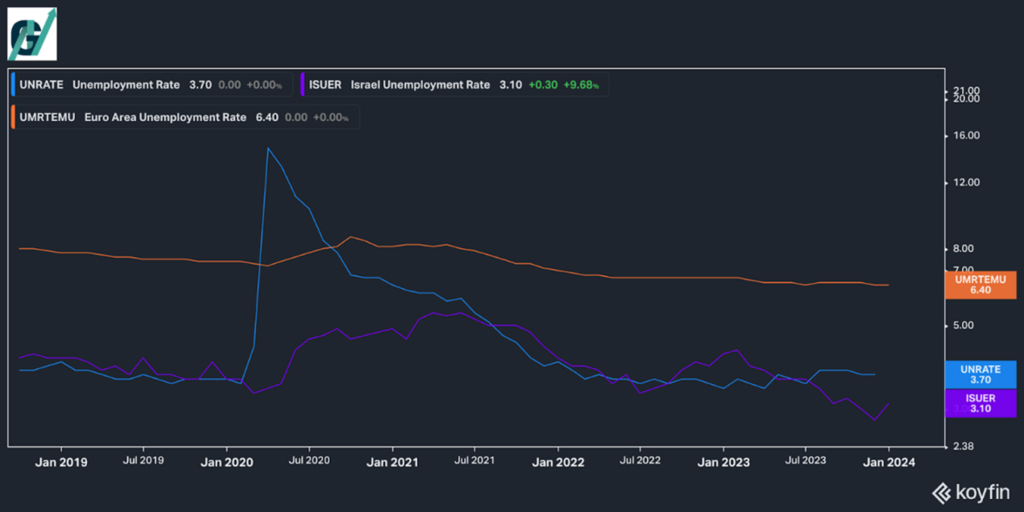Click the purple ISUER color bar
This screenshot has height=512, width=1024.
[x=302, y=85]
